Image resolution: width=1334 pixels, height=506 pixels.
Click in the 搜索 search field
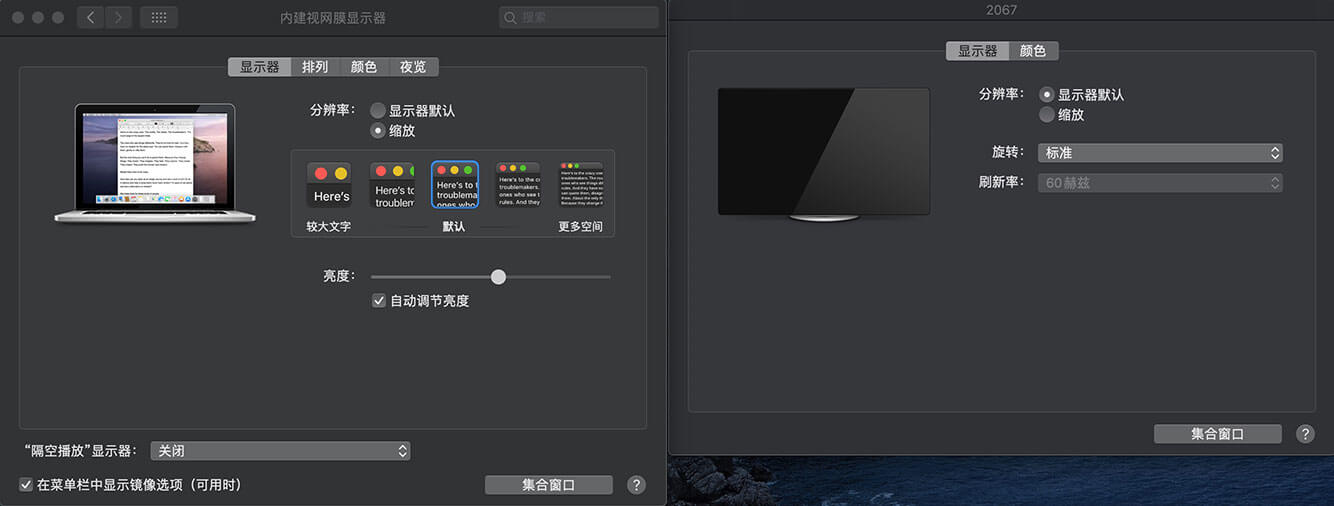[x=579, y=17]
